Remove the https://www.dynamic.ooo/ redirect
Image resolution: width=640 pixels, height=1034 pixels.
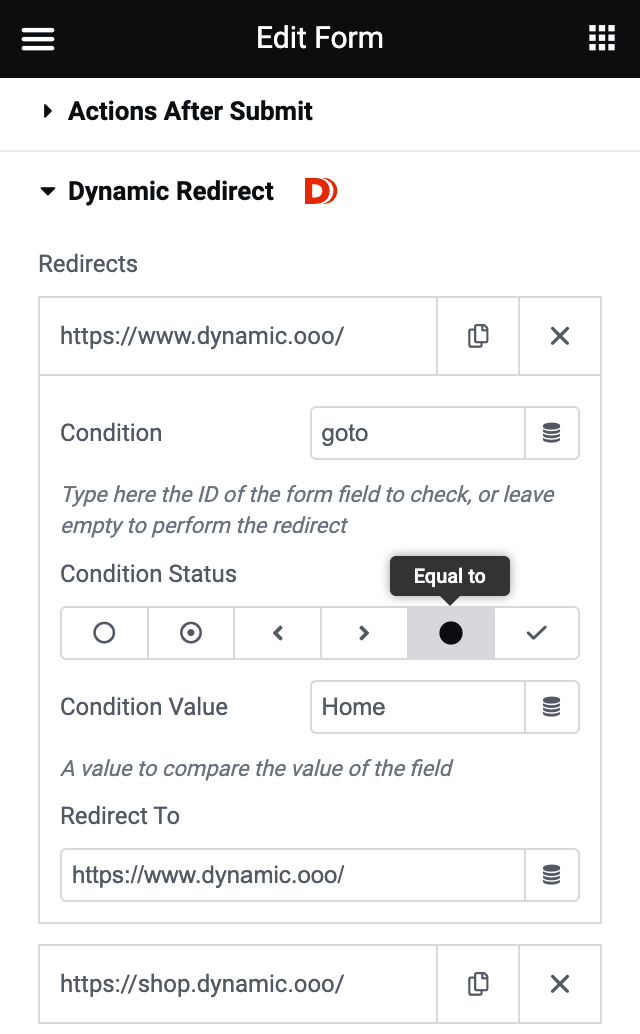tap(559, 336)
